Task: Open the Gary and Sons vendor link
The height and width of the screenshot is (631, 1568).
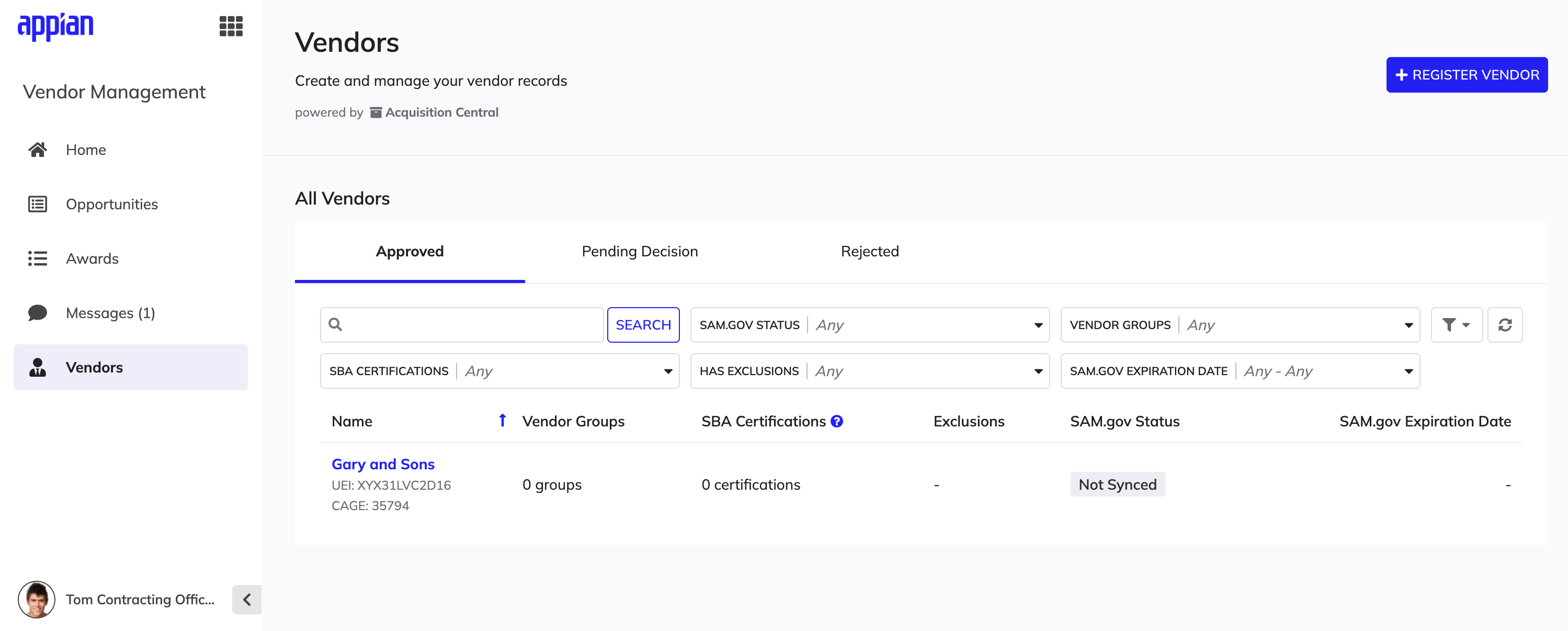Action: tap(383, 464)
